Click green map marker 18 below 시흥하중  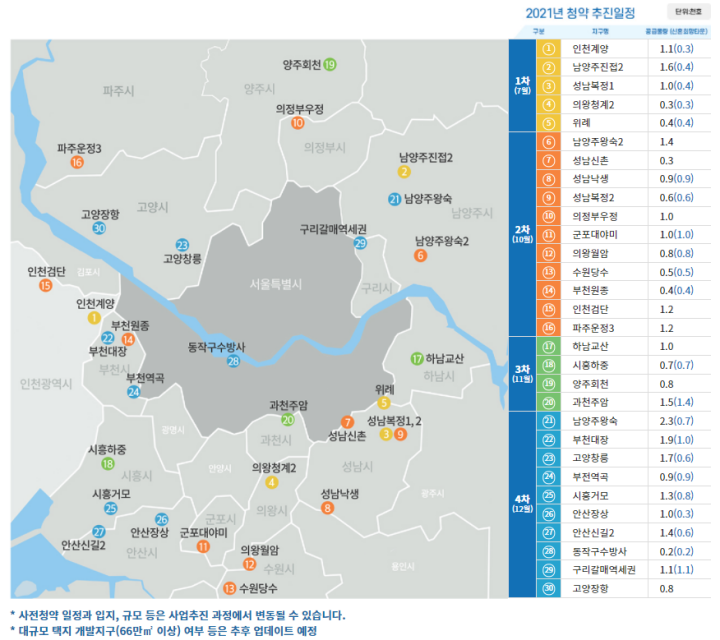[x=108, y=464]
